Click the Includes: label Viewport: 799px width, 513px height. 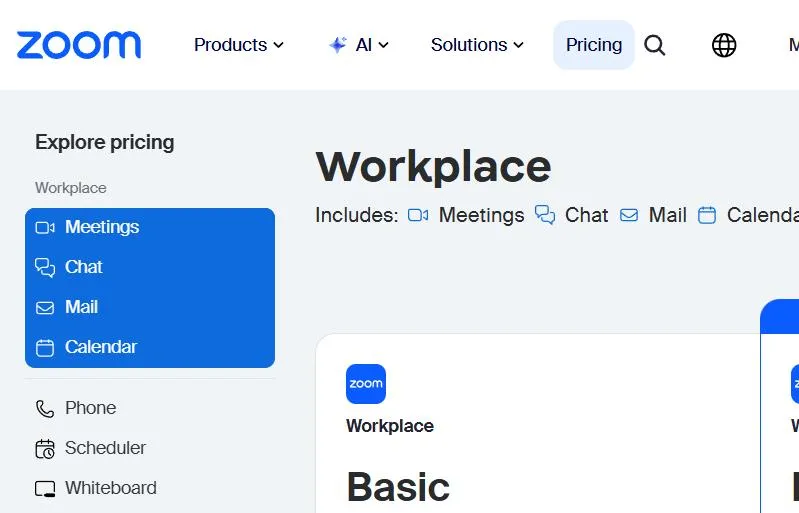(x=357, y=215)
